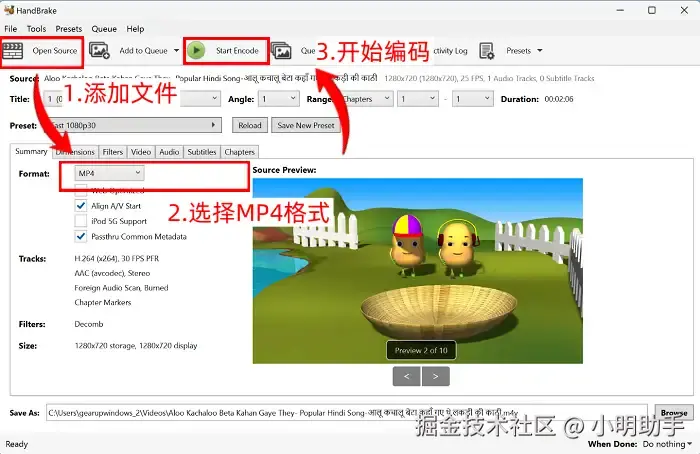Image resolution: width=700 pixels, height=454 pixels.
Task: Click the Presets document gear icon
Action: pyautogui.click(x=487, y=51)
